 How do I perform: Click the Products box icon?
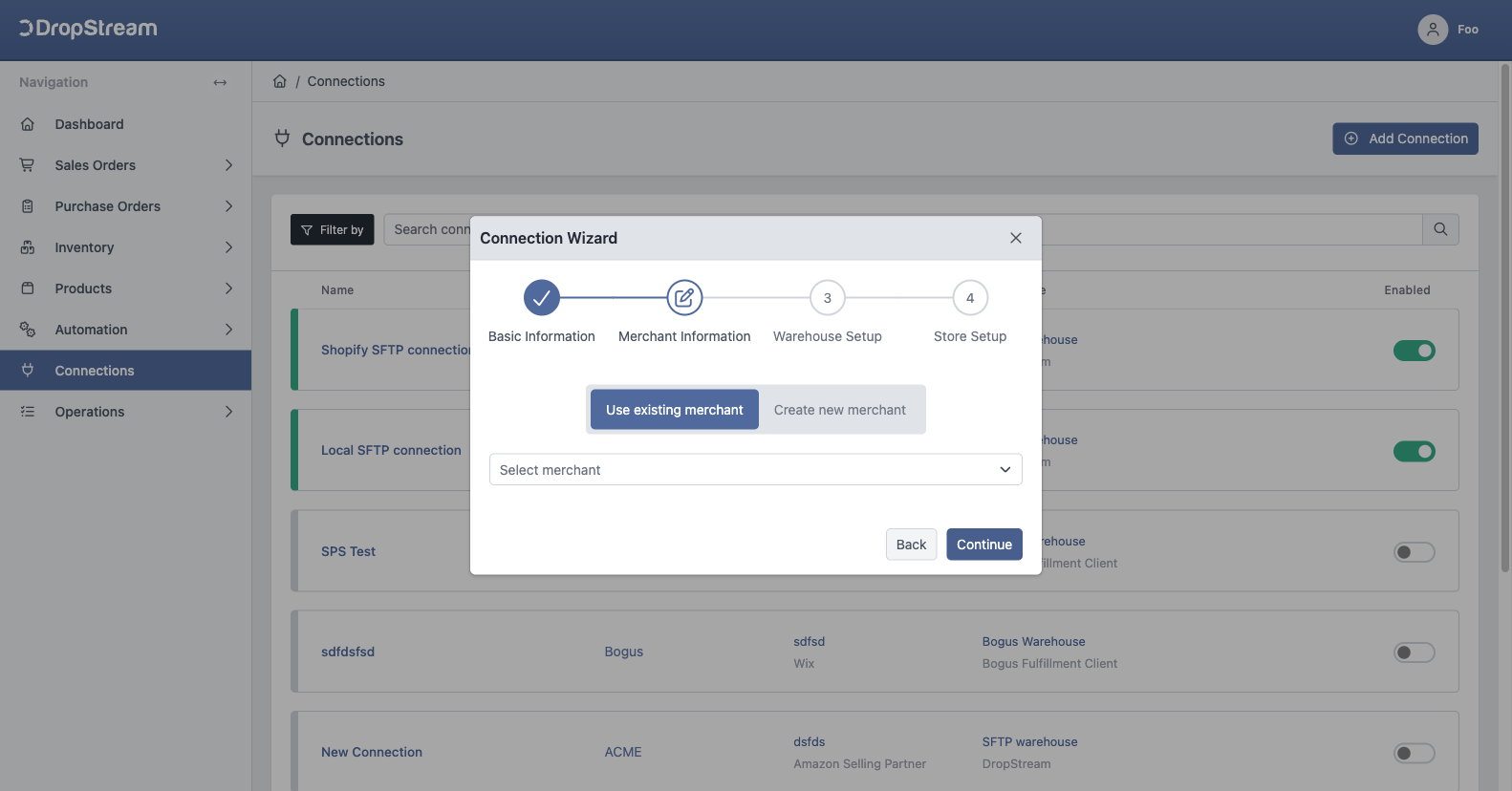28,289
